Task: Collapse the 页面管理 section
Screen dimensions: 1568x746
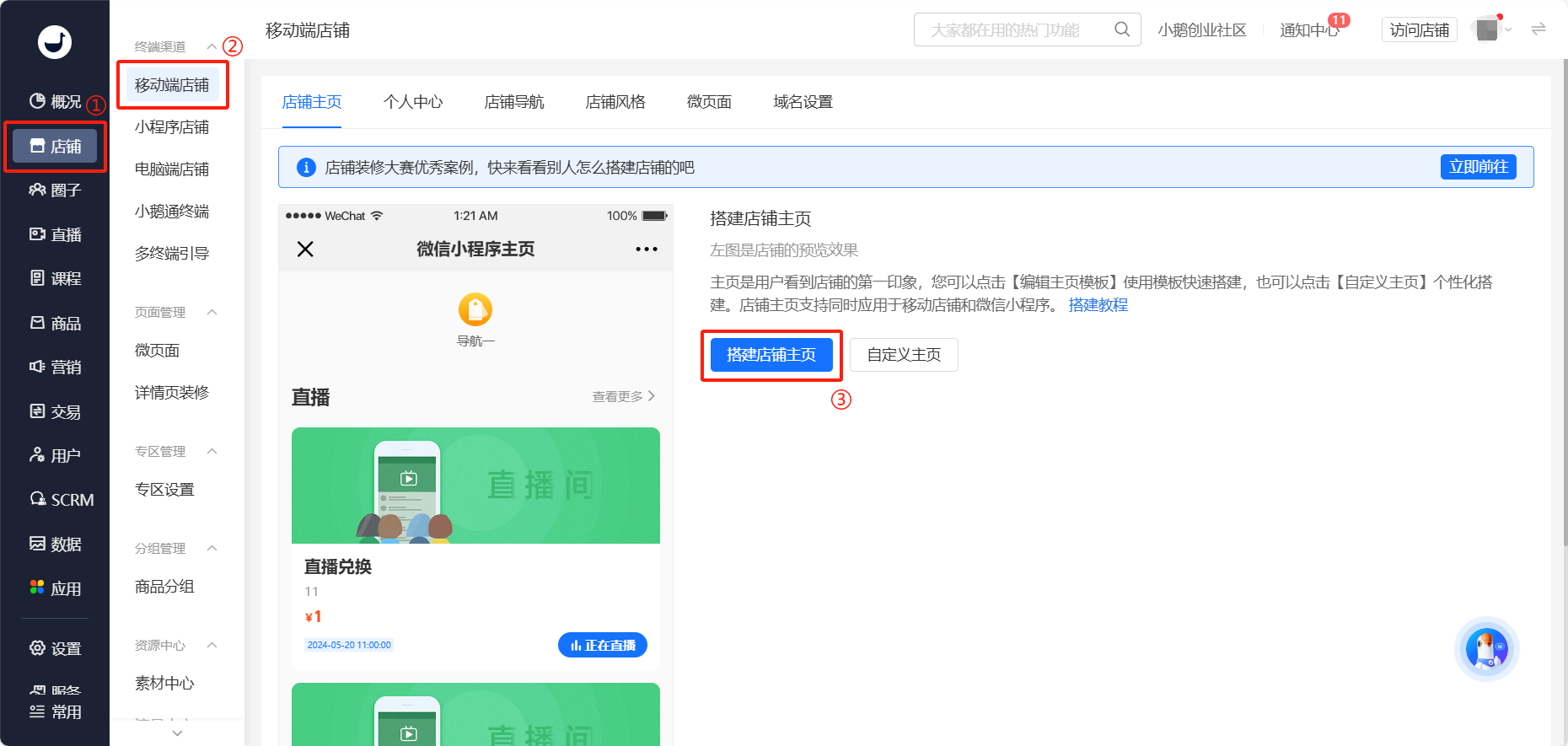Action: [212, 312]
